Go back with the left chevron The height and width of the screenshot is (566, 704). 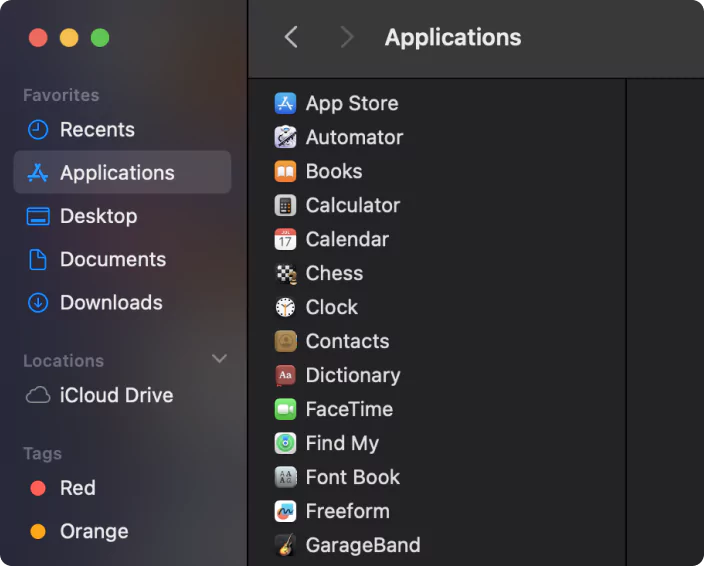[291, 37]
